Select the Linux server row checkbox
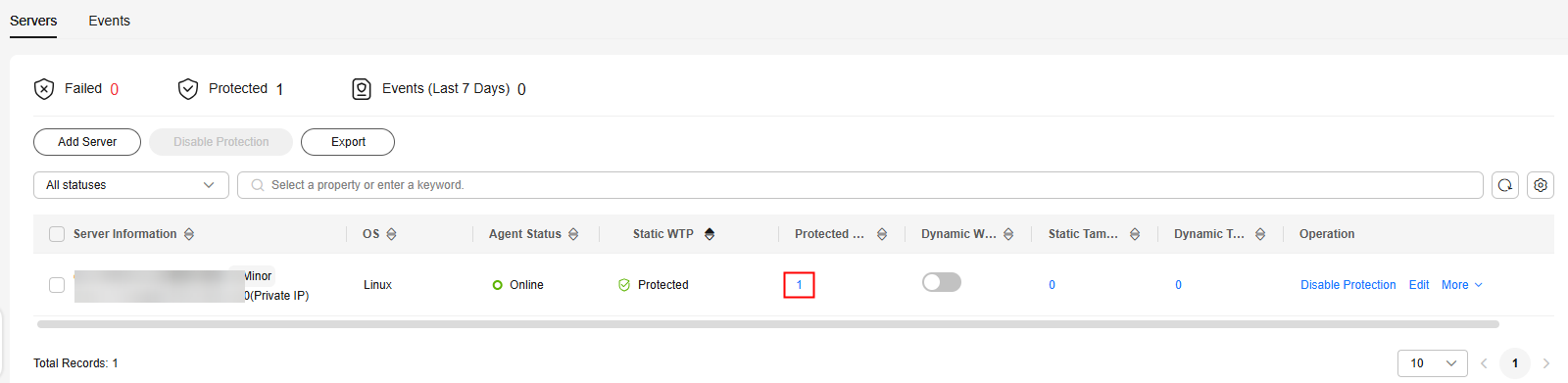 point(57,285)
